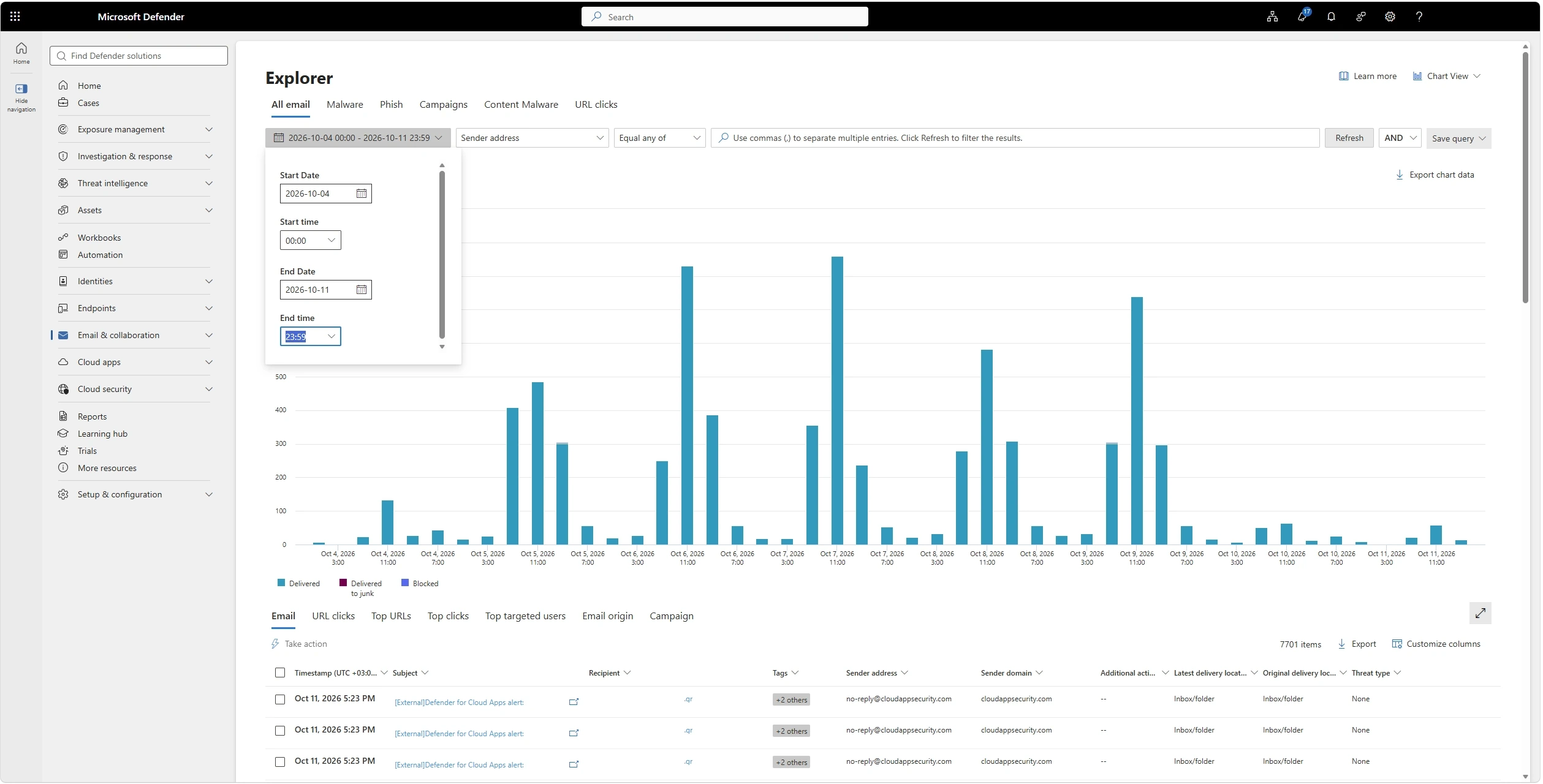
Task: Click Export chart data download icon
Action: pyautogui.click(x=1400, y=175)
